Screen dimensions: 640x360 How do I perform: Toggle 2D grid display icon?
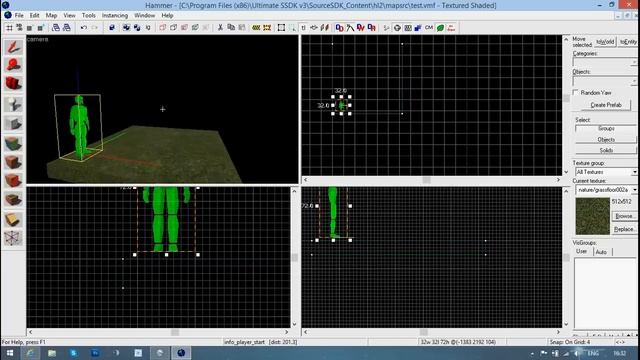click(9, 28)
